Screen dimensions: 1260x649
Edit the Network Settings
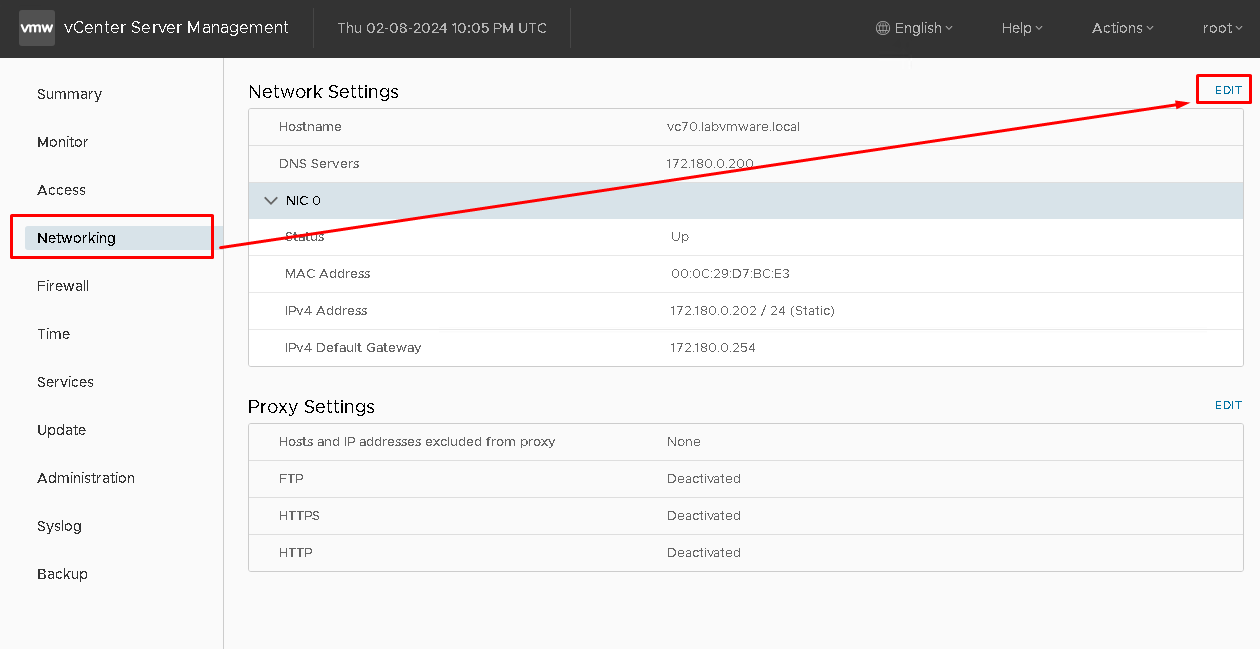click(1228, 90)
